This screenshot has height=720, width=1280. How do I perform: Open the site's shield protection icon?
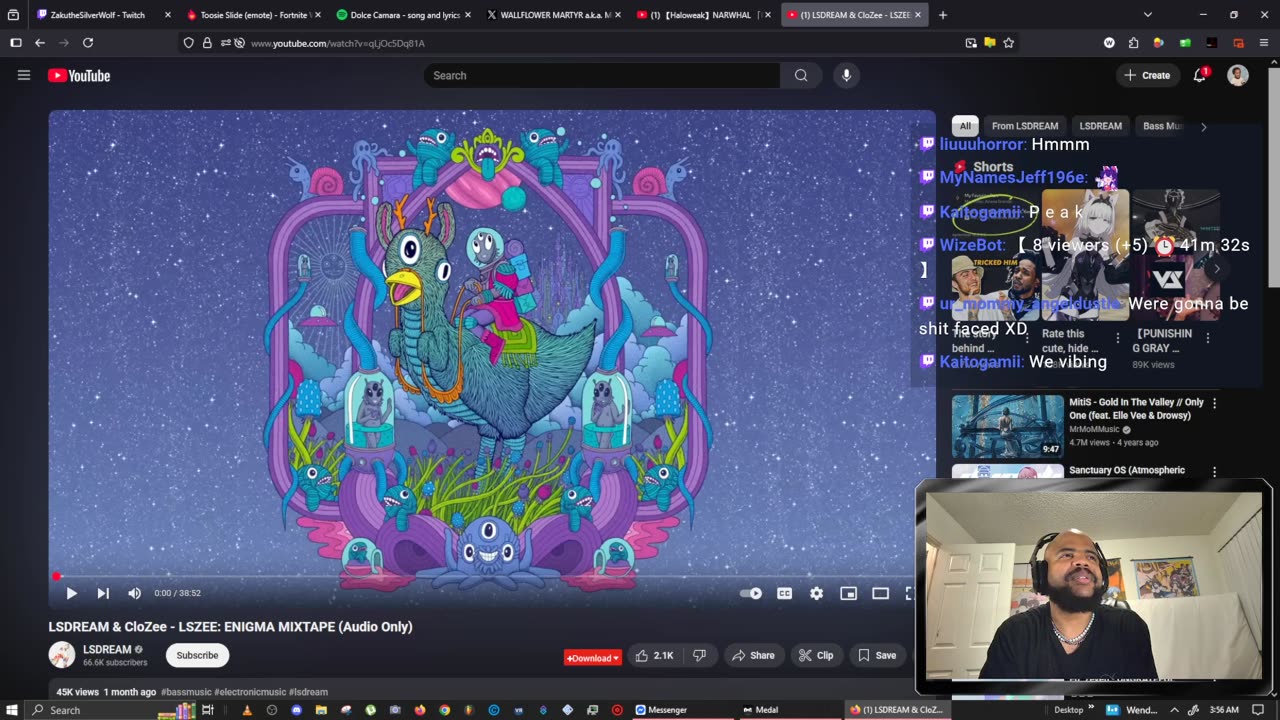(x=188, y=43)
